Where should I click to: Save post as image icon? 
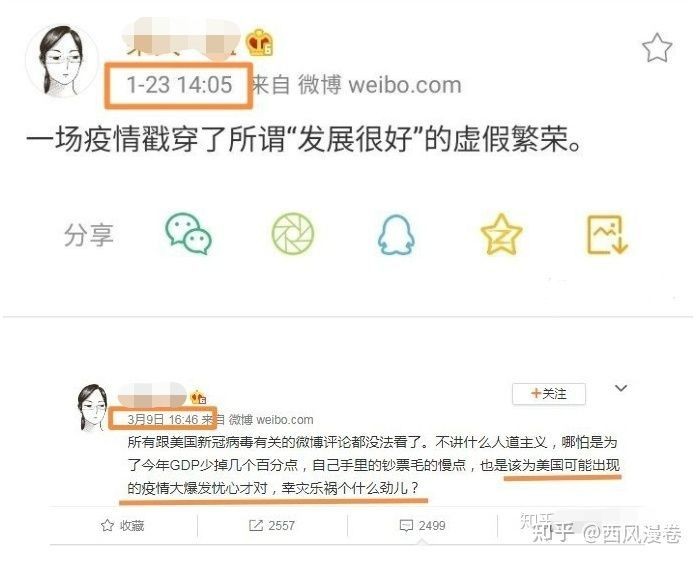tap(607, 234)
